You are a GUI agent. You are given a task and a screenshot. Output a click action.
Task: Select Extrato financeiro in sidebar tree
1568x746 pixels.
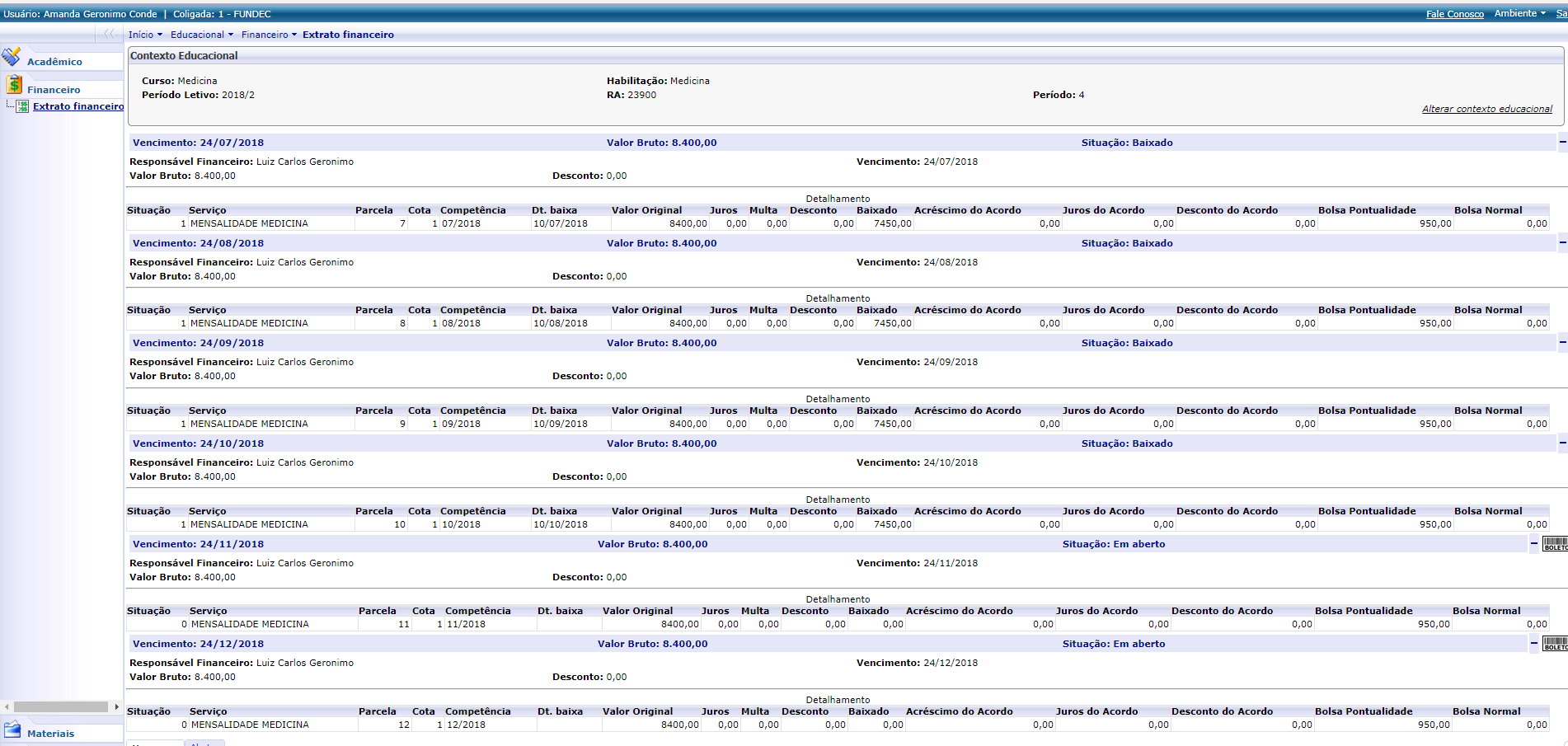pos(78,106)
